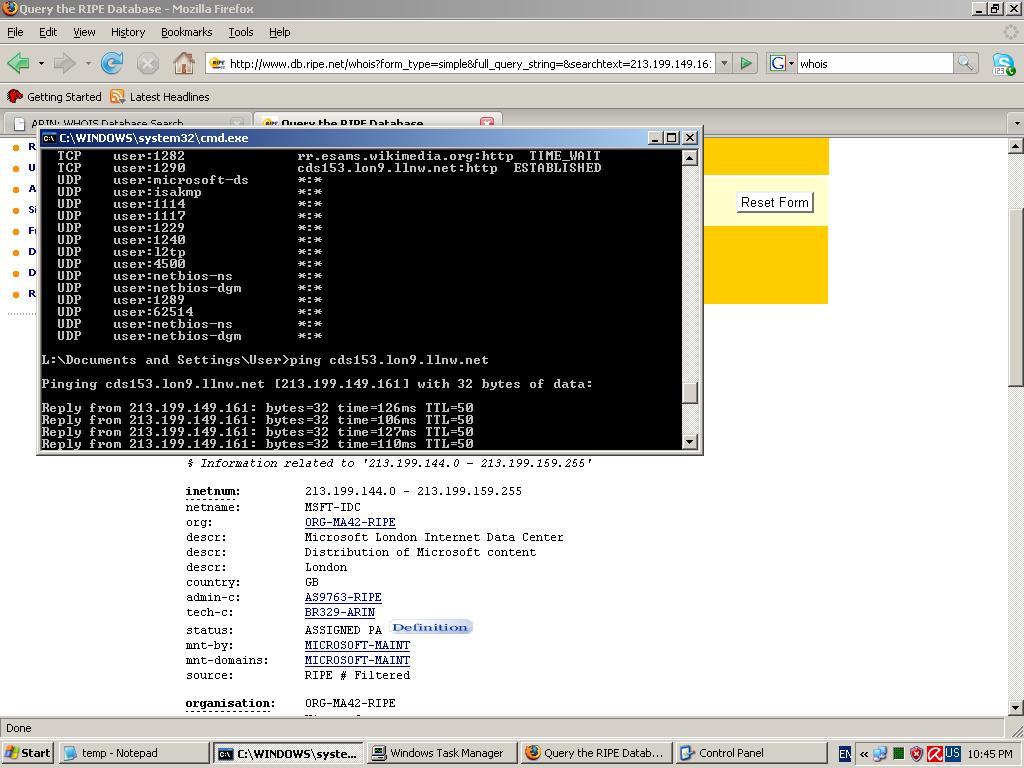The height and width of the screenshot is (768, 1024).
Task: Click the Reset Form button
Action: pos(775,202)
